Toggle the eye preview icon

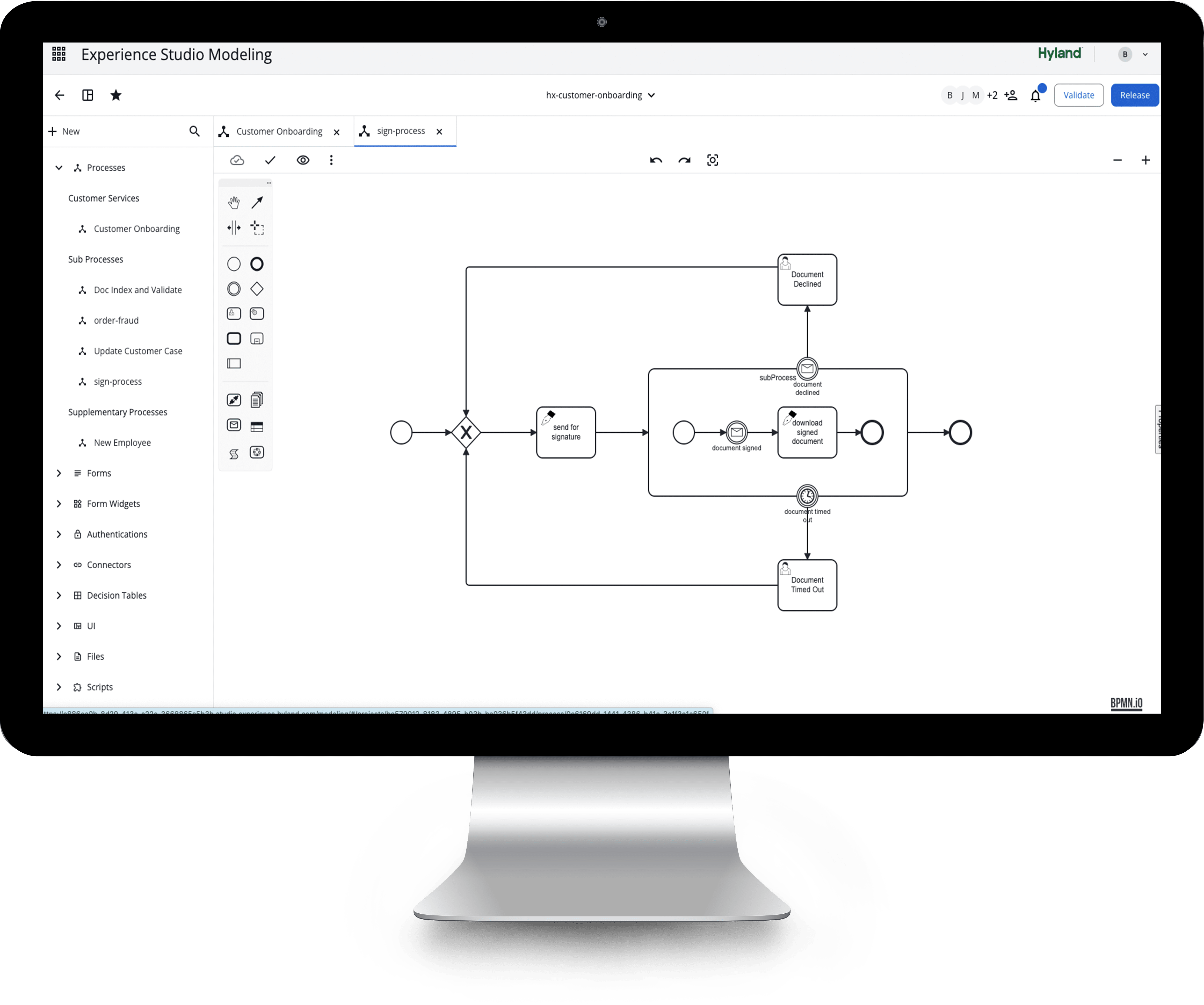point(303,160)
